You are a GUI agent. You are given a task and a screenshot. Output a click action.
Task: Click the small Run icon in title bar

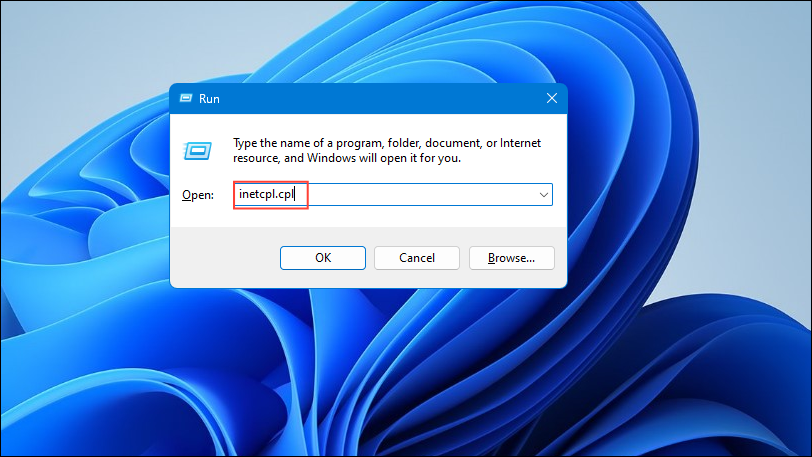click(x=186, y=98)
